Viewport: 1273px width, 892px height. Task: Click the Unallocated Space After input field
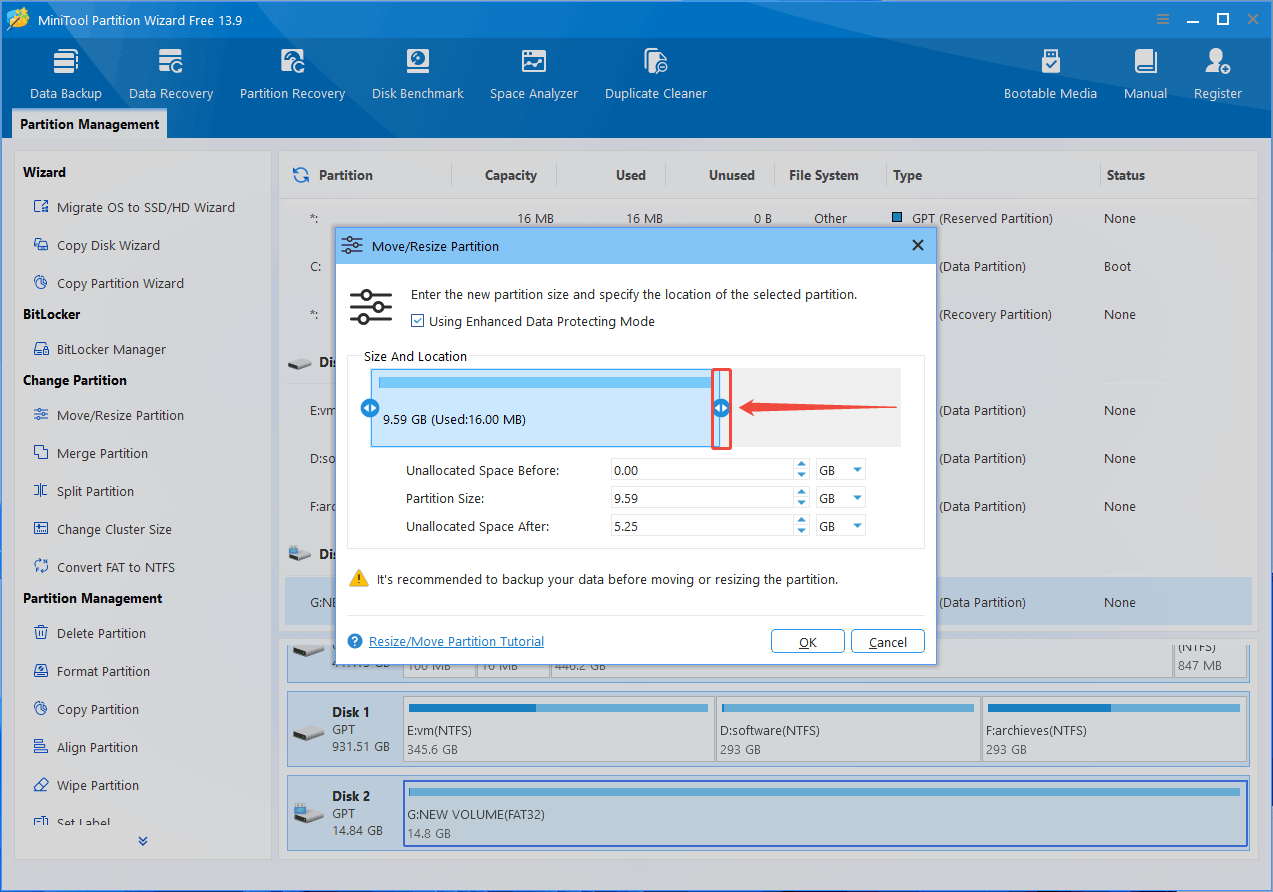click(x=702, y=526)
